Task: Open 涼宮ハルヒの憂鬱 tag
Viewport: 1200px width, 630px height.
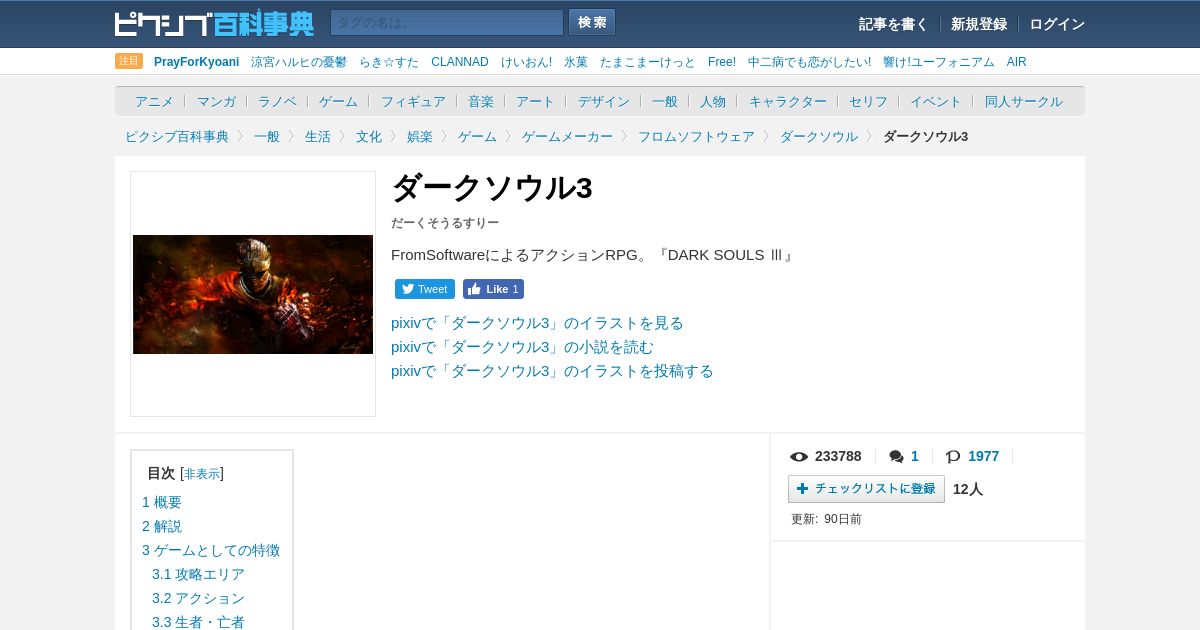Action: pos(299,62)
